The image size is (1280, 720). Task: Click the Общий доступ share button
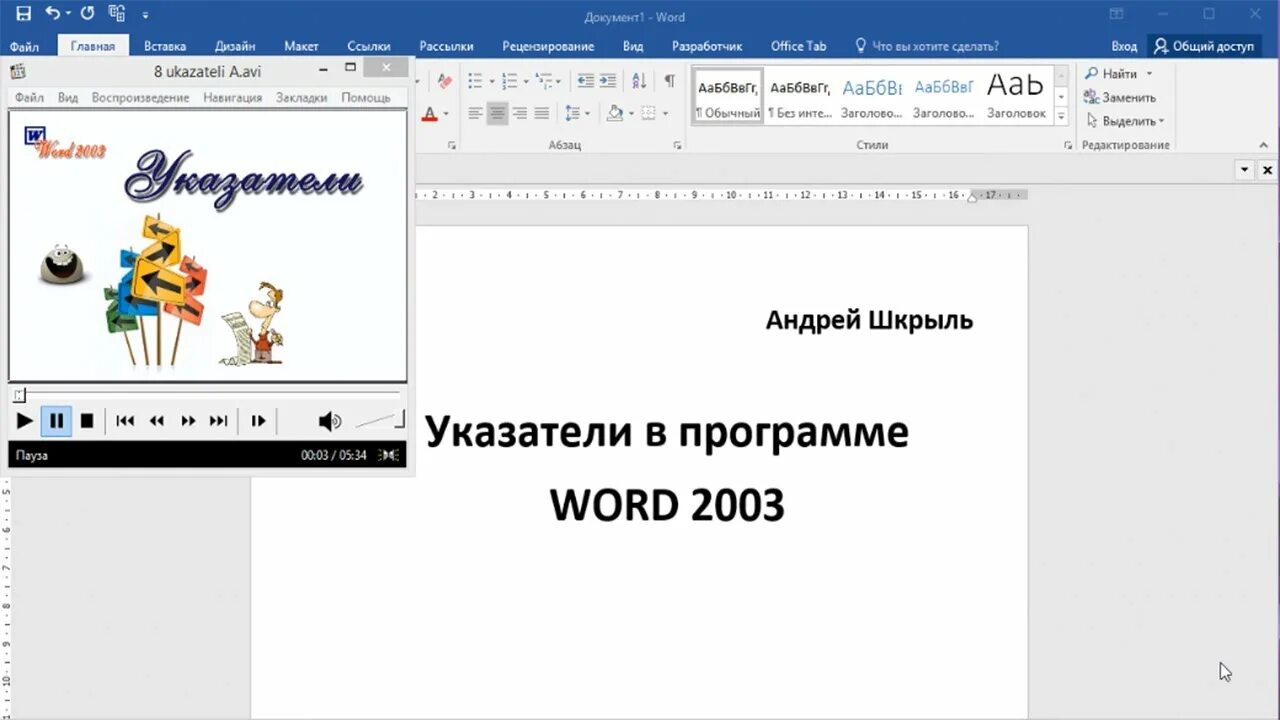[1204, 46]
